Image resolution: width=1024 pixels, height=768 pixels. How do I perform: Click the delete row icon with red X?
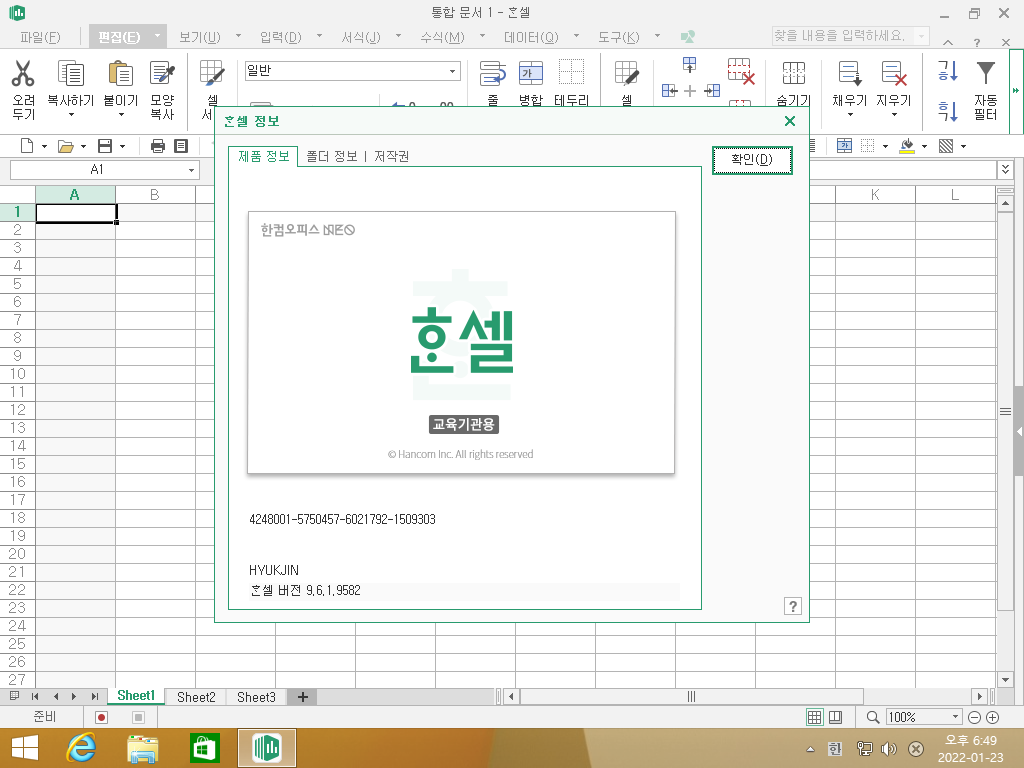coord(741,71)
